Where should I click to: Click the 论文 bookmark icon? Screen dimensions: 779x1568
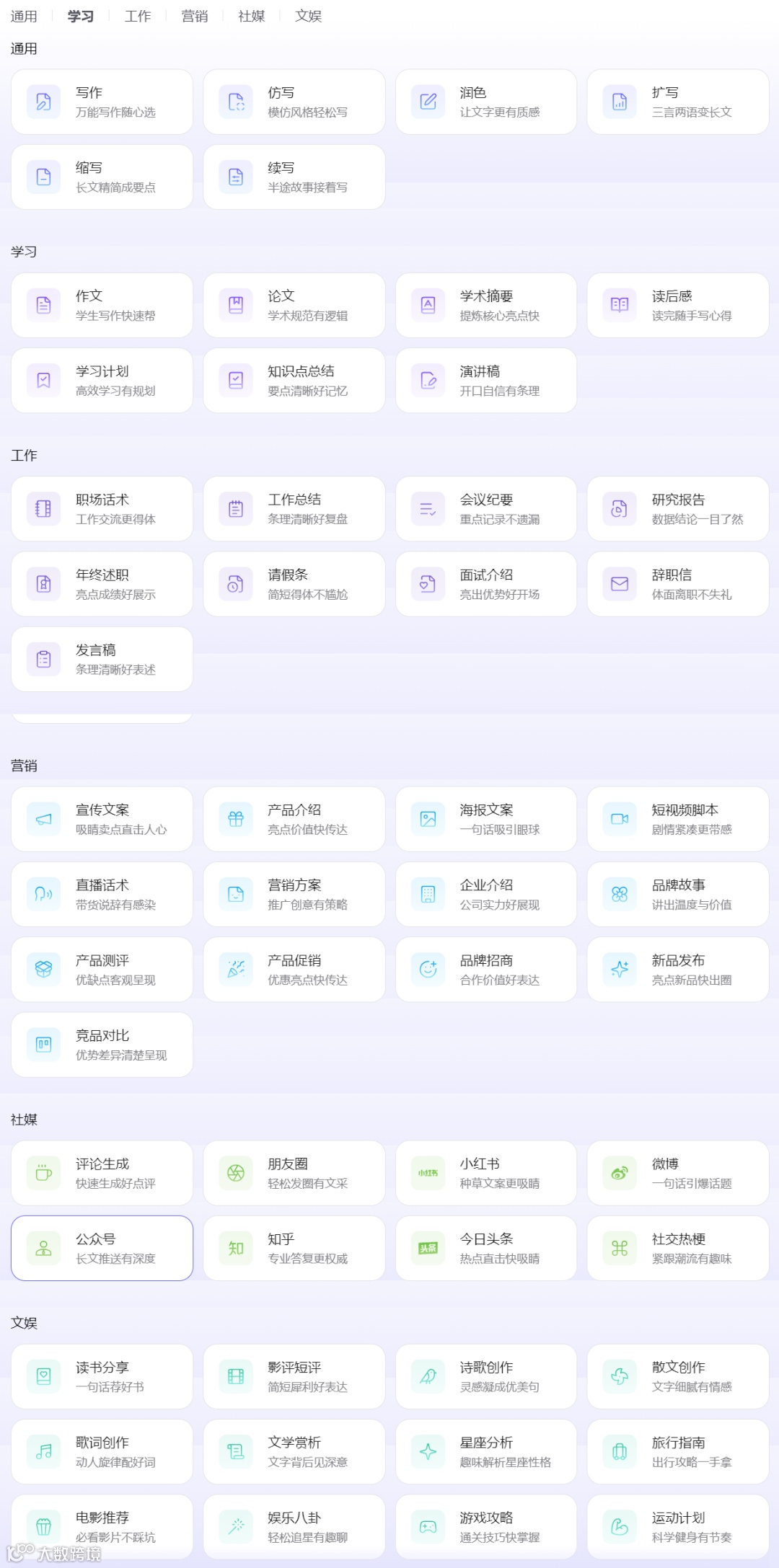click(236, 305)
